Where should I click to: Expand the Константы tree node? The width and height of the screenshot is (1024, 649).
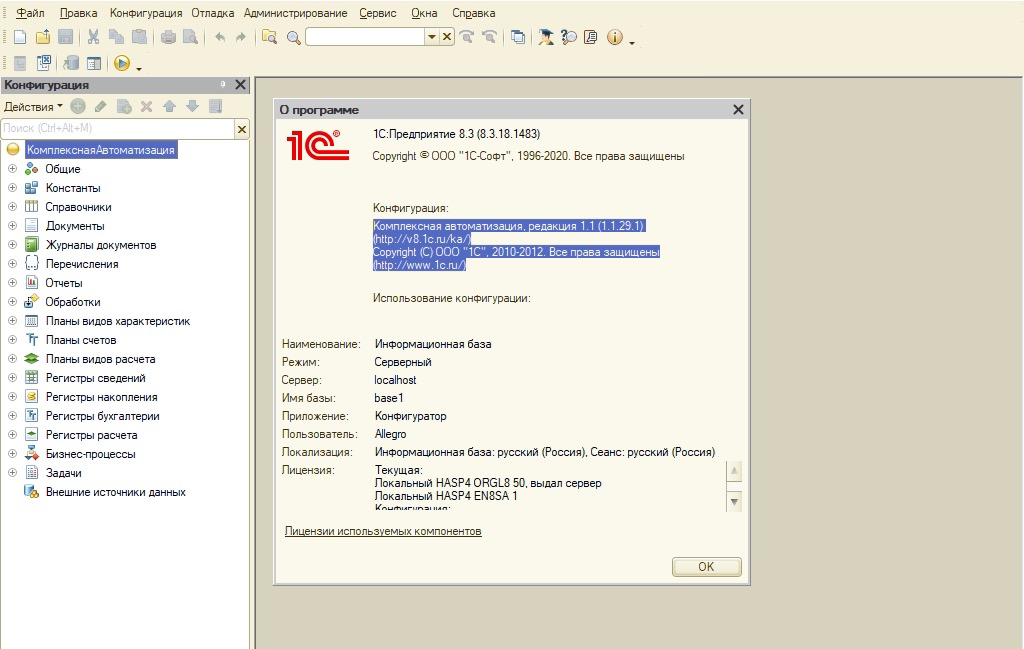tap(12, 187)
